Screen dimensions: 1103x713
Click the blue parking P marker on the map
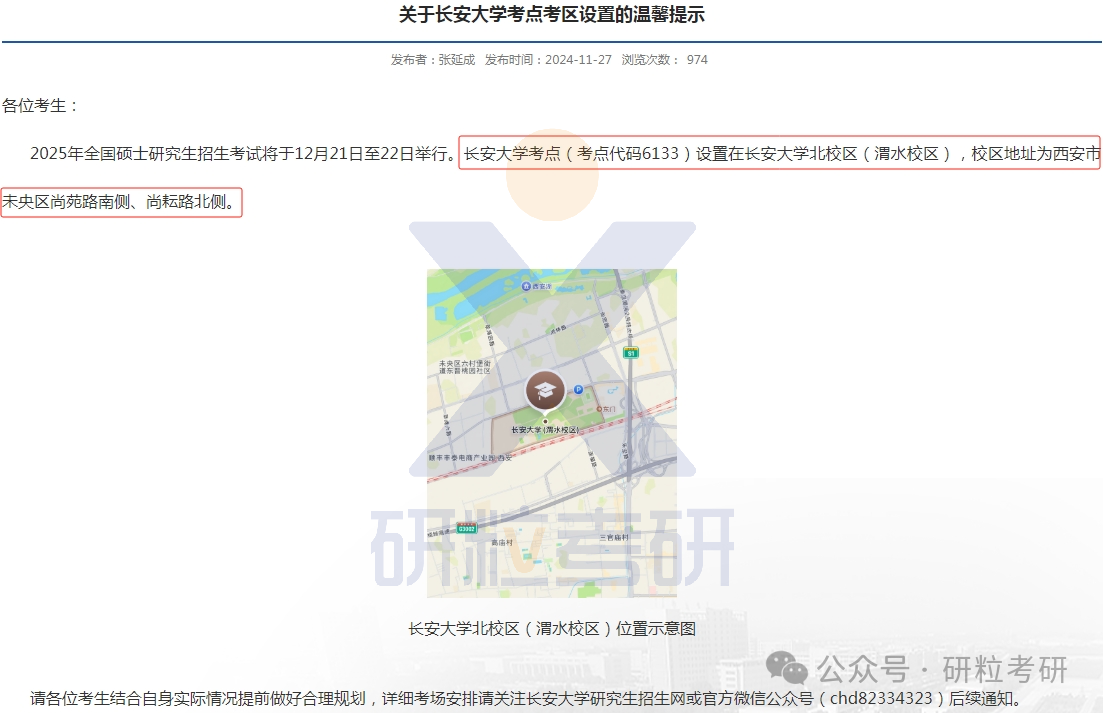(x=578, y=389)
